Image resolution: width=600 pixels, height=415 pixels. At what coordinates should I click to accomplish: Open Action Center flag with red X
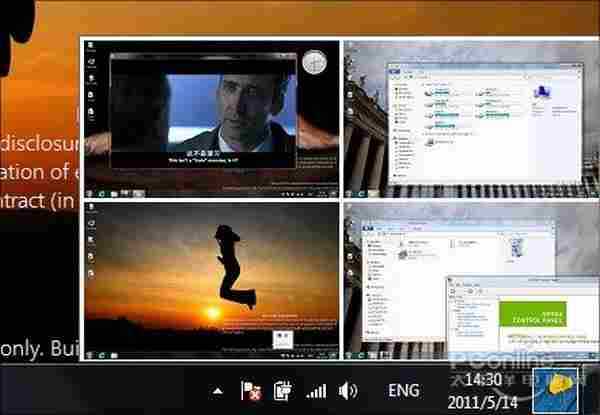(251, 390)
